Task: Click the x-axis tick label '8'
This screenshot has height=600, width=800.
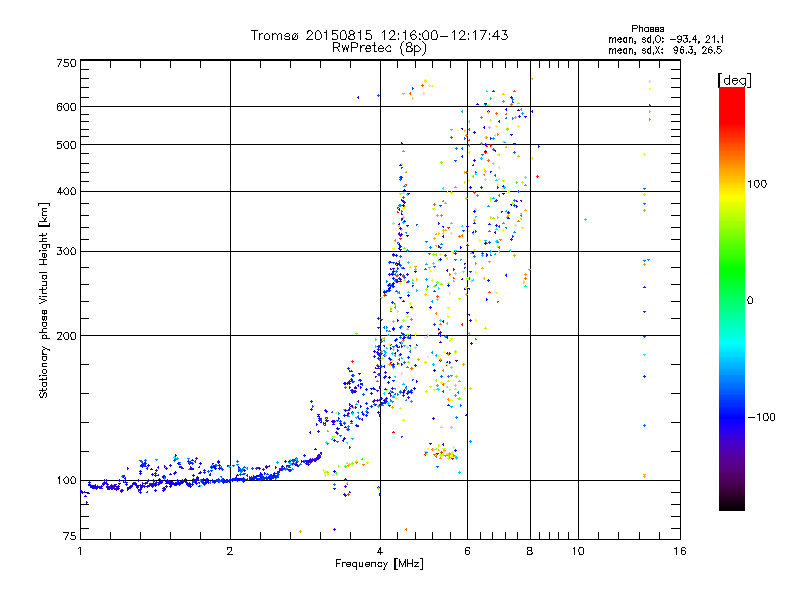Action: click(x=530, y=551)
